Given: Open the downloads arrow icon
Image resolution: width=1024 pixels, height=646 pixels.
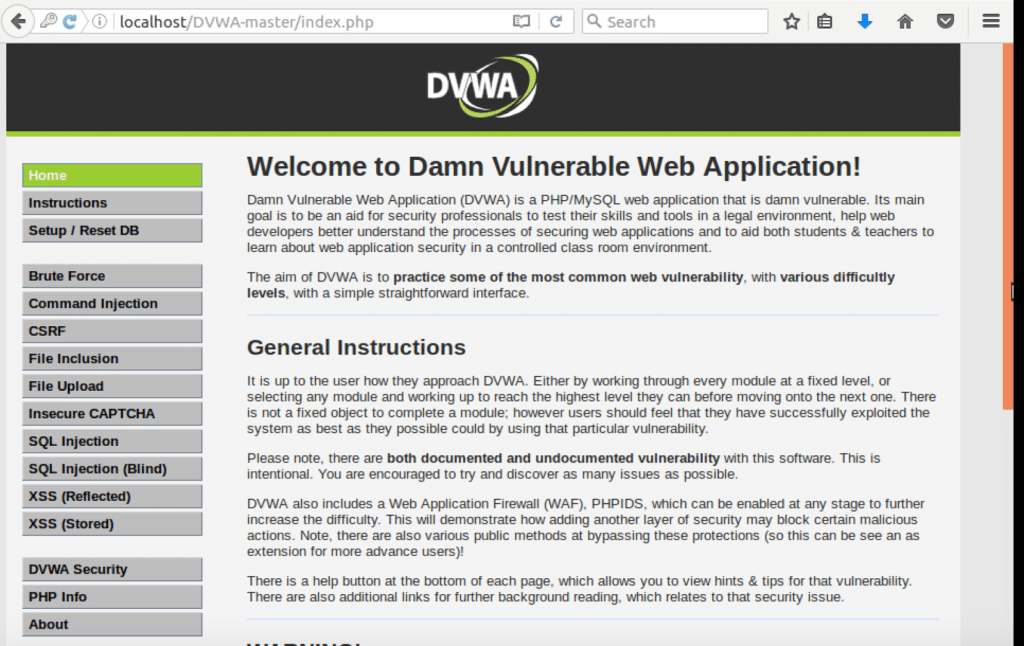Looking at the screenshot, I should click(x=865, y=22).
